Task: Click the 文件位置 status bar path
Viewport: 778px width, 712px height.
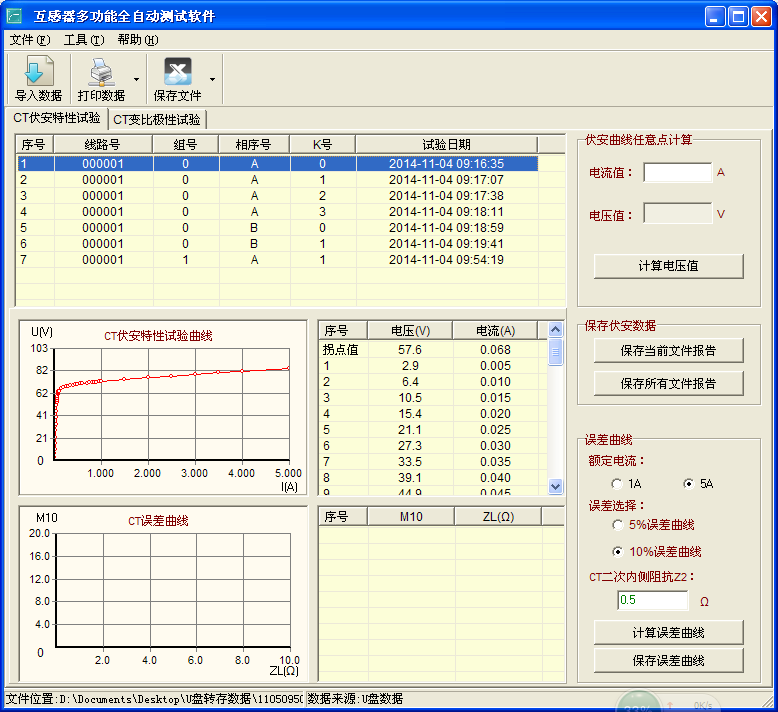Action: pyautogui.click(x=154, y=699)
